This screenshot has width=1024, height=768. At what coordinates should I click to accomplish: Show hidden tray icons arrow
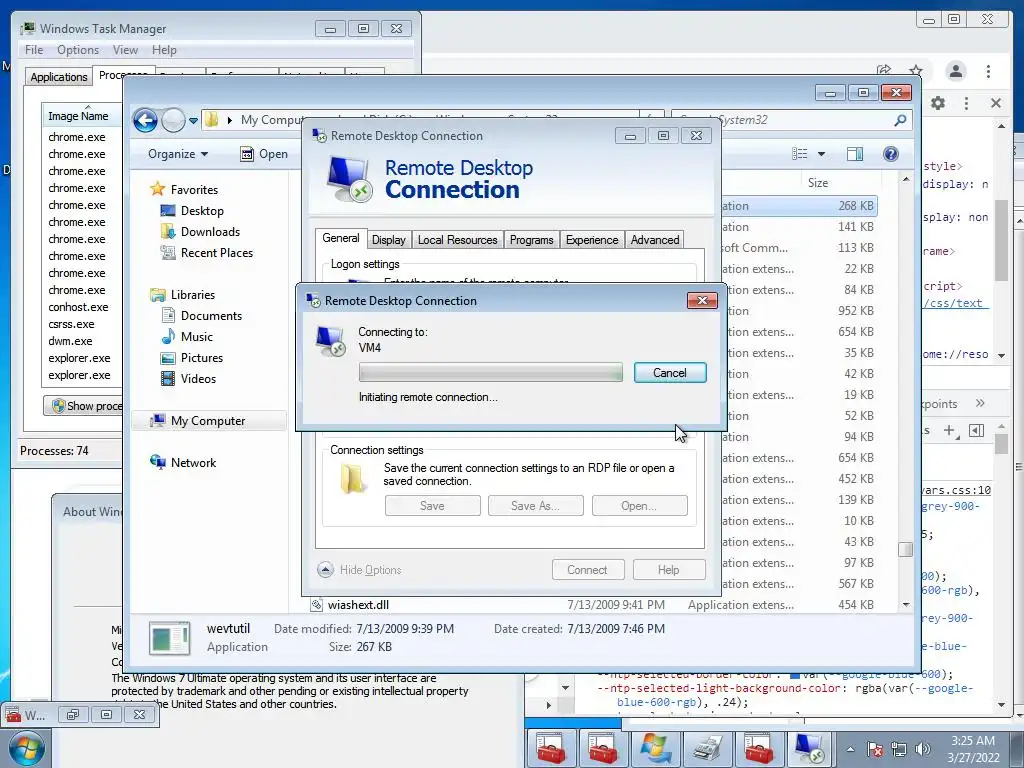click(x=850, y=749)
